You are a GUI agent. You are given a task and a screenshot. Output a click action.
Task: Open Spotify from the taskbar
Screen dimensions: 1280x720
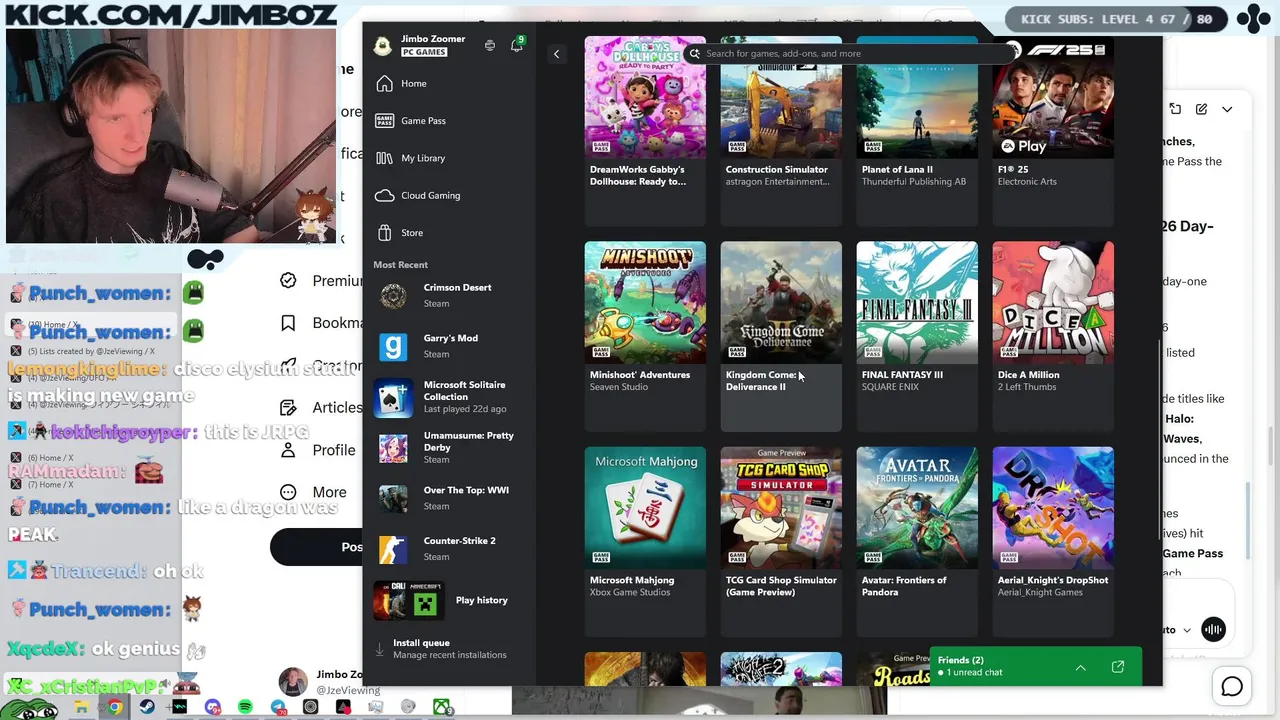245,707
